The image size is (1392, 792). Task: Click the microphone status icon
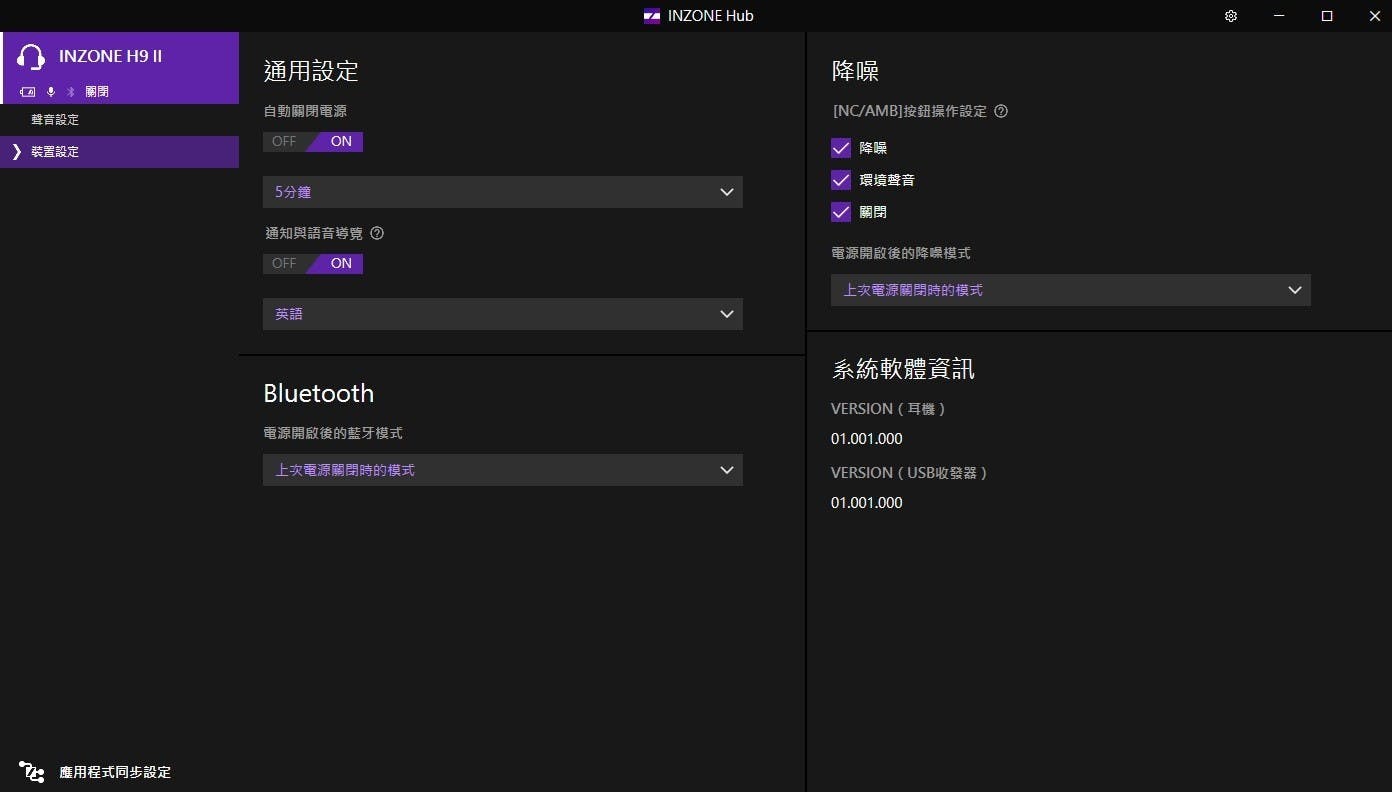(51, 92)
